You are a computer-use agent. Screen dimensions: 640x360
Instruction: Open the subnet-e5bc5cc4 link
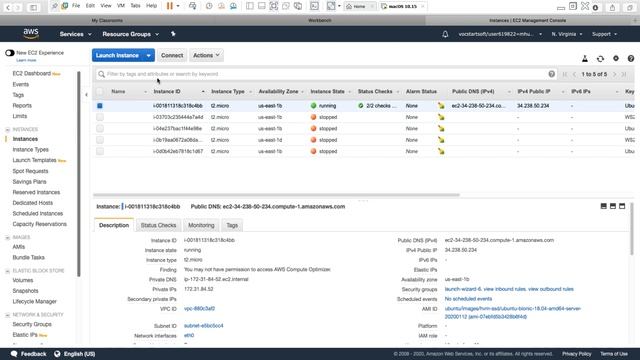(x=204, y=326)
